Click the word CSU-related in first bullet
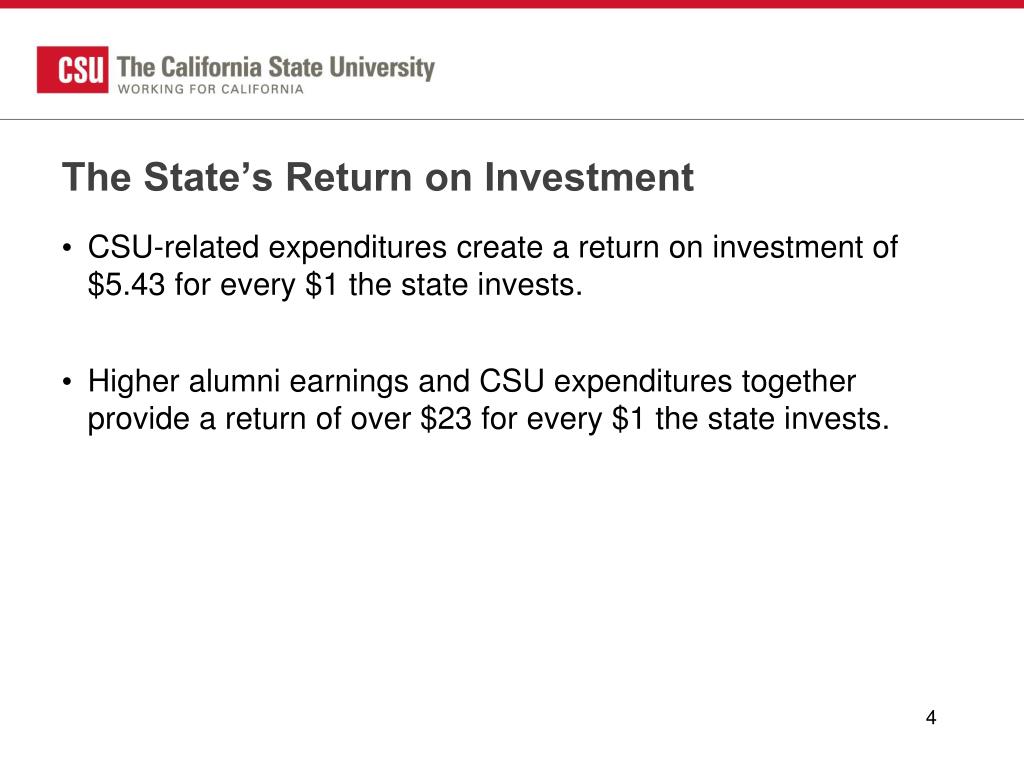This screenshot has height=768, width=1024. [174, 248]
